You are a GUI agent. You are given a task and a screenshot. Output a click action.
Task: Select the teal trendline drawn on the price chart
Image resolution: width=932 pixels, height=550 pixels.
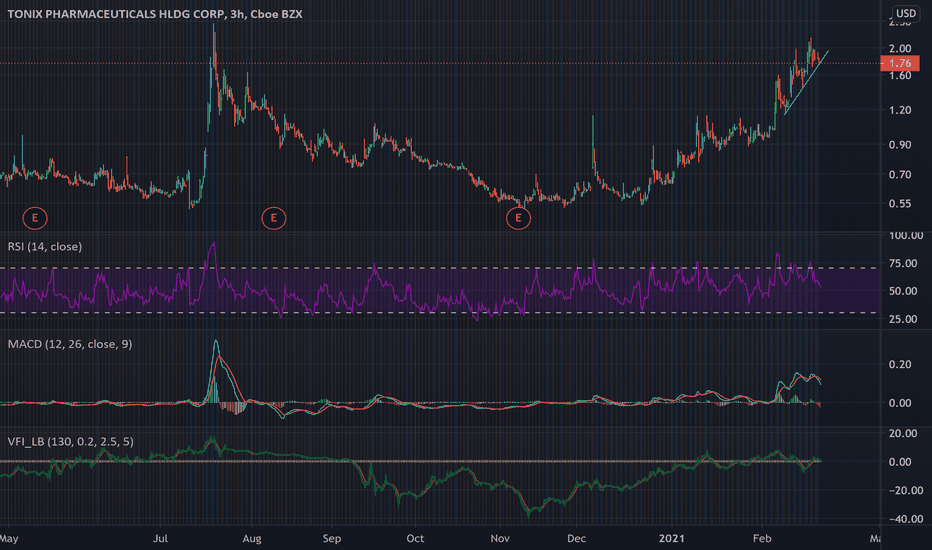(806, 83)
